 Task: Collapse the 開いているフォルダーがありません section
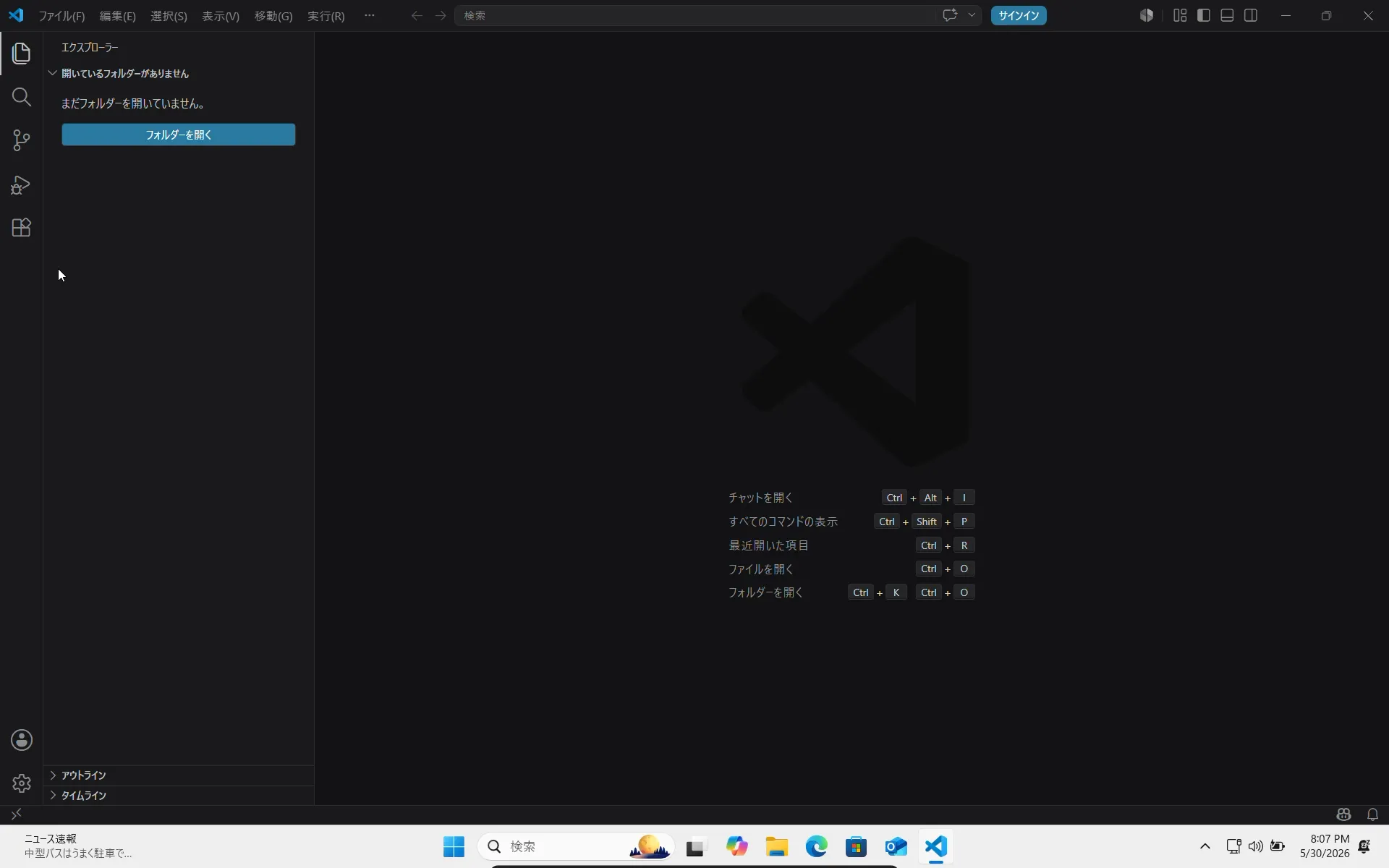pos(179,73)
